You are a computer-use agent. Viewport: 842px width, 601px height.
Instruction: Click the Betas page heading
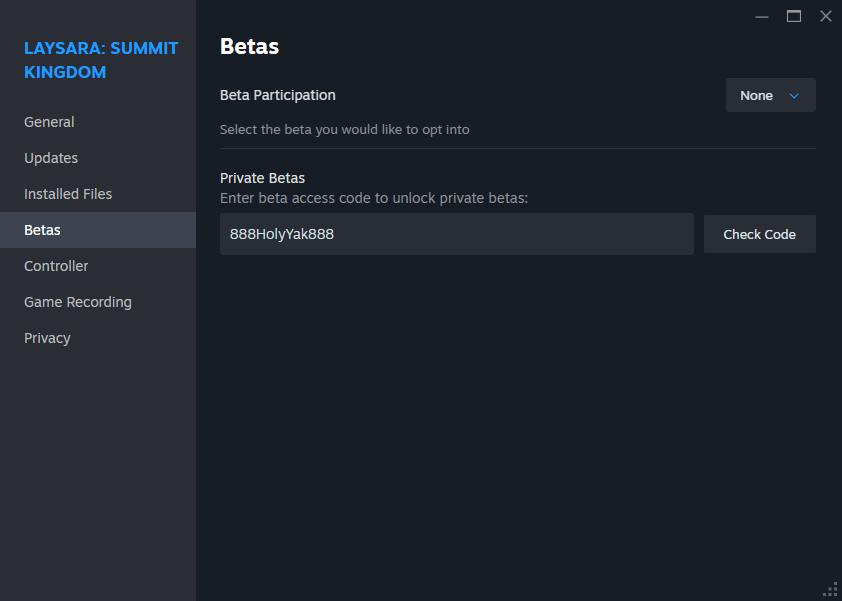(x=249, y=46)
